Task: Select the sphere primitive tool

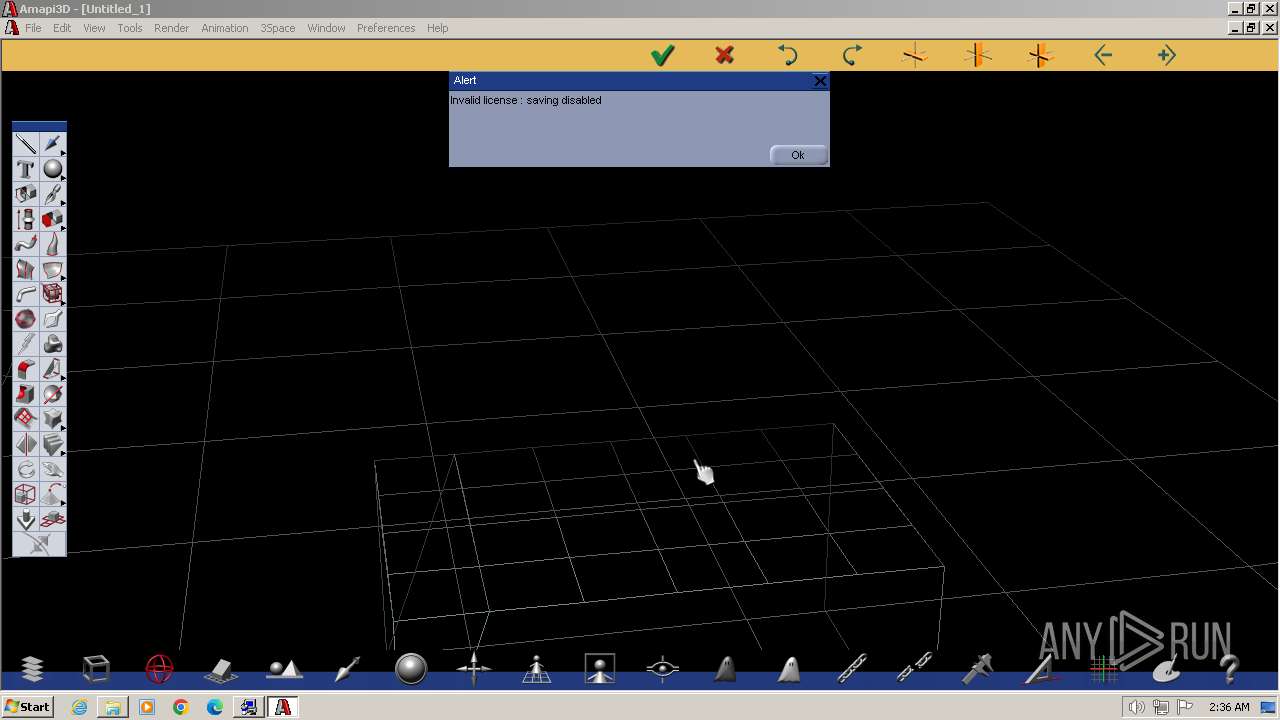Action: coord(52,169)
